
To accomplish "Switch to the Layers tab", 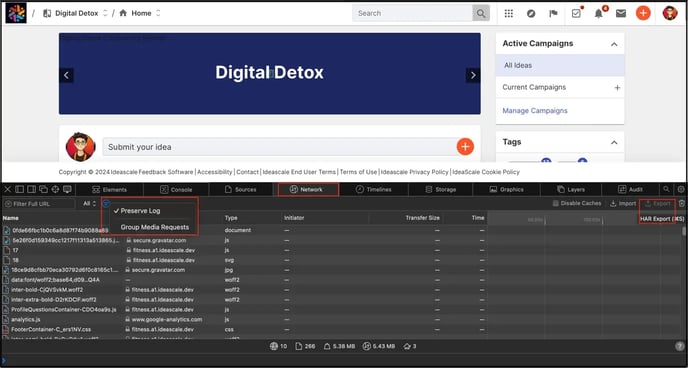I will click(x=571, y=189).
